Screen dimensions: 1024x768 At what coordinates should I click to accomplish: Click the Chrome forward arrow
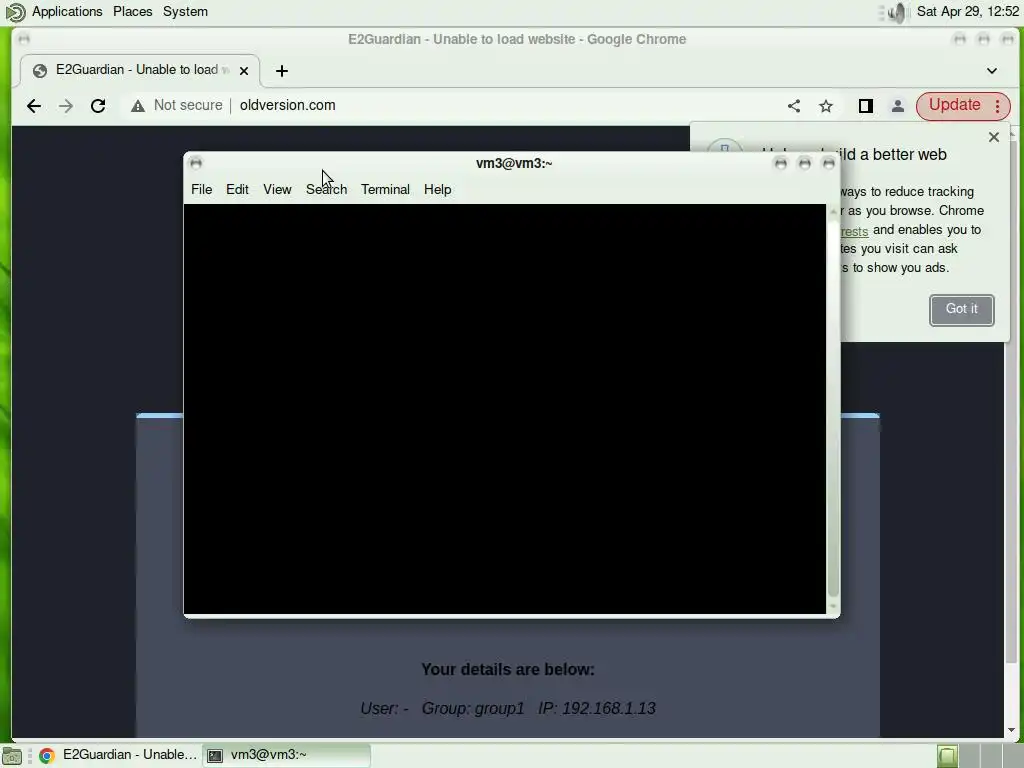tap(66, 106)
